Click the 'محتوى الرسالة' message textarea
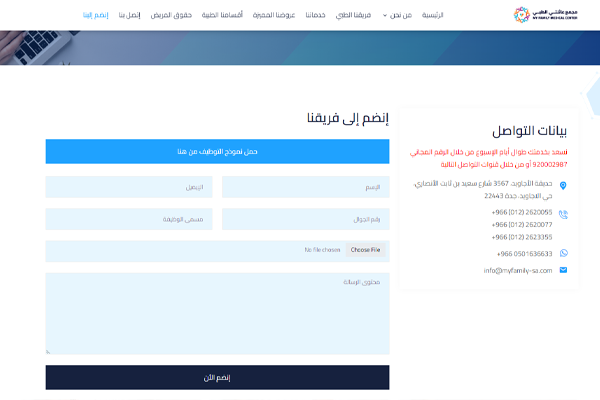600x400 pixels. [x=217, y=313]
